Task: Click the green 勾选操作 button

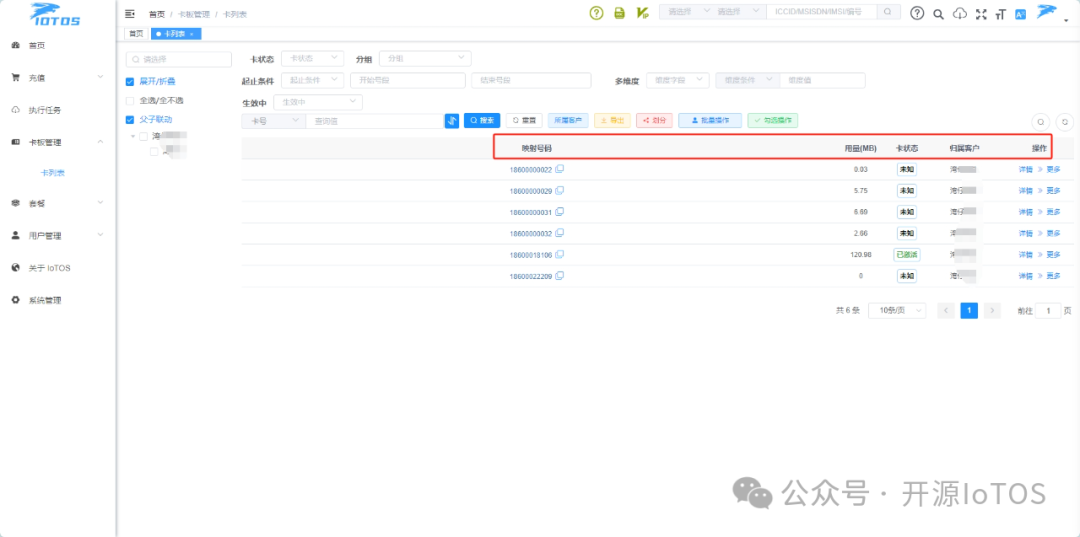Action: click(x=773, y=120)
